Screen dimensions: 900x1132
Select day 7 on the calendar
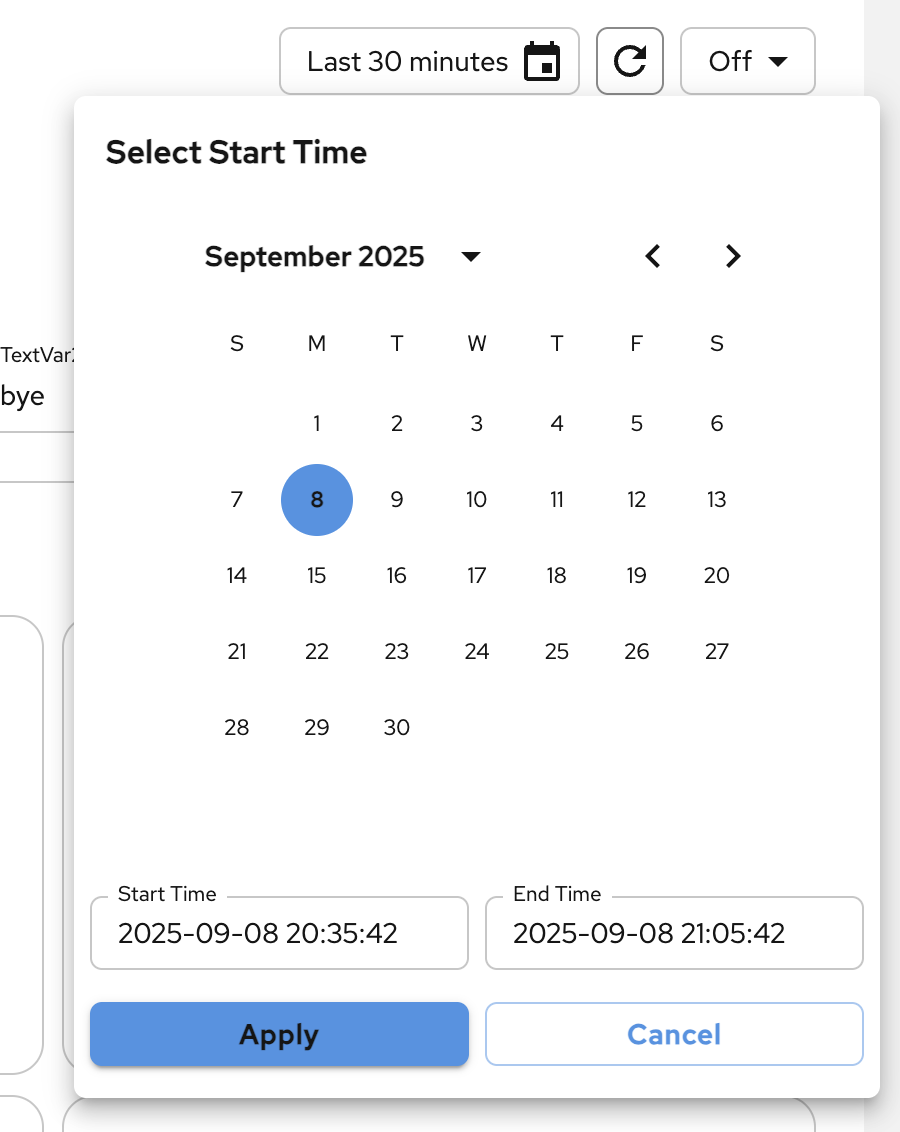(x=237, y=500)
